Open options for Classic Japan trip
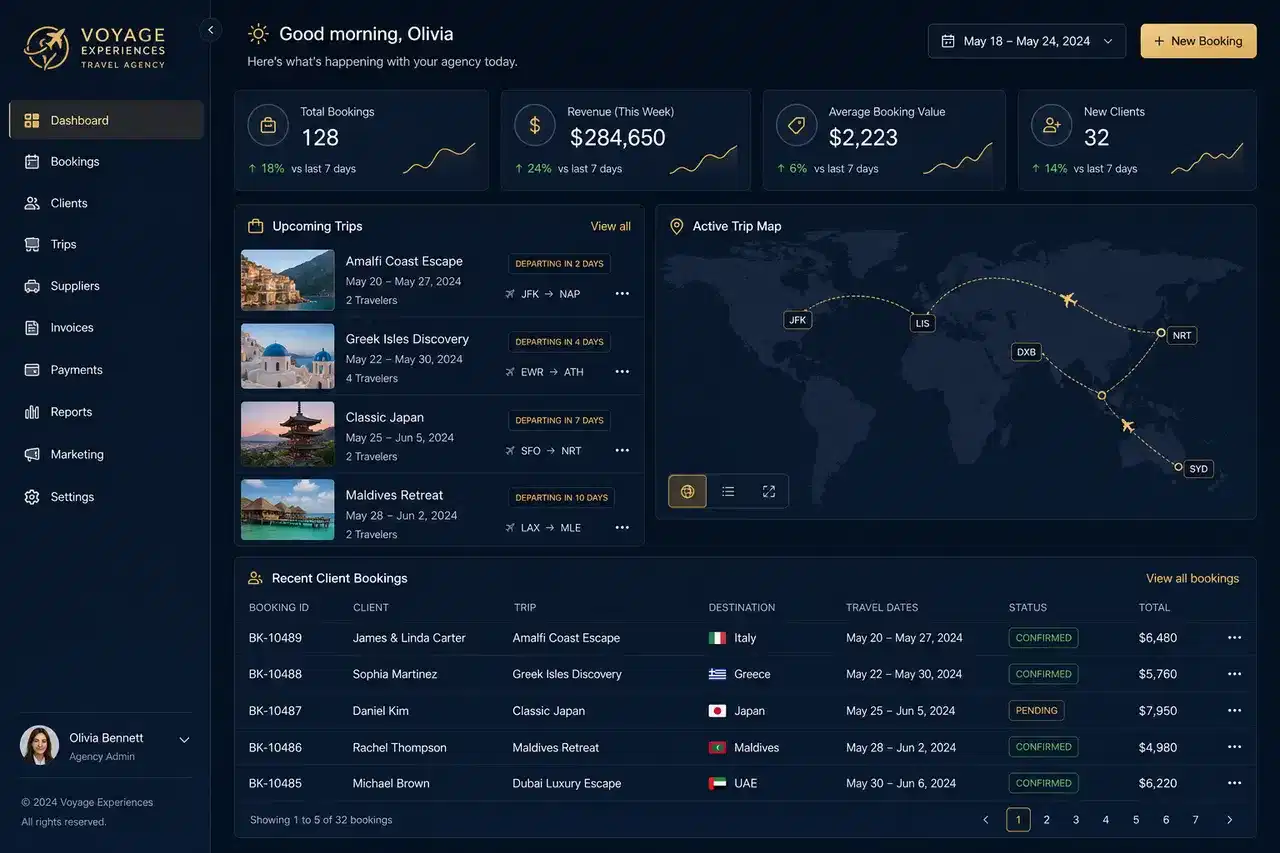The height and width of the screenshot is (853, 1280). [622, 451]
